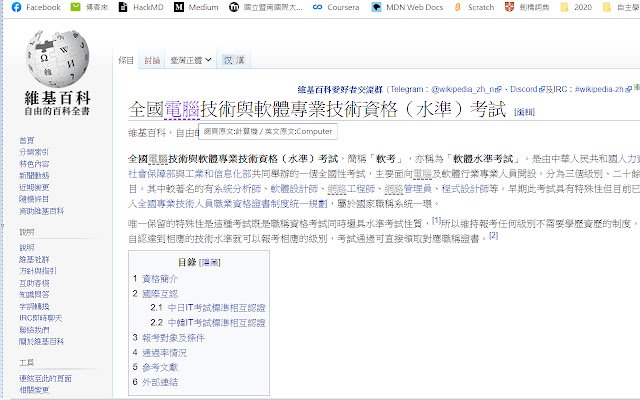Select the 汉 漢 conversion tab
The image size is (640, 400).
point(234,60)
